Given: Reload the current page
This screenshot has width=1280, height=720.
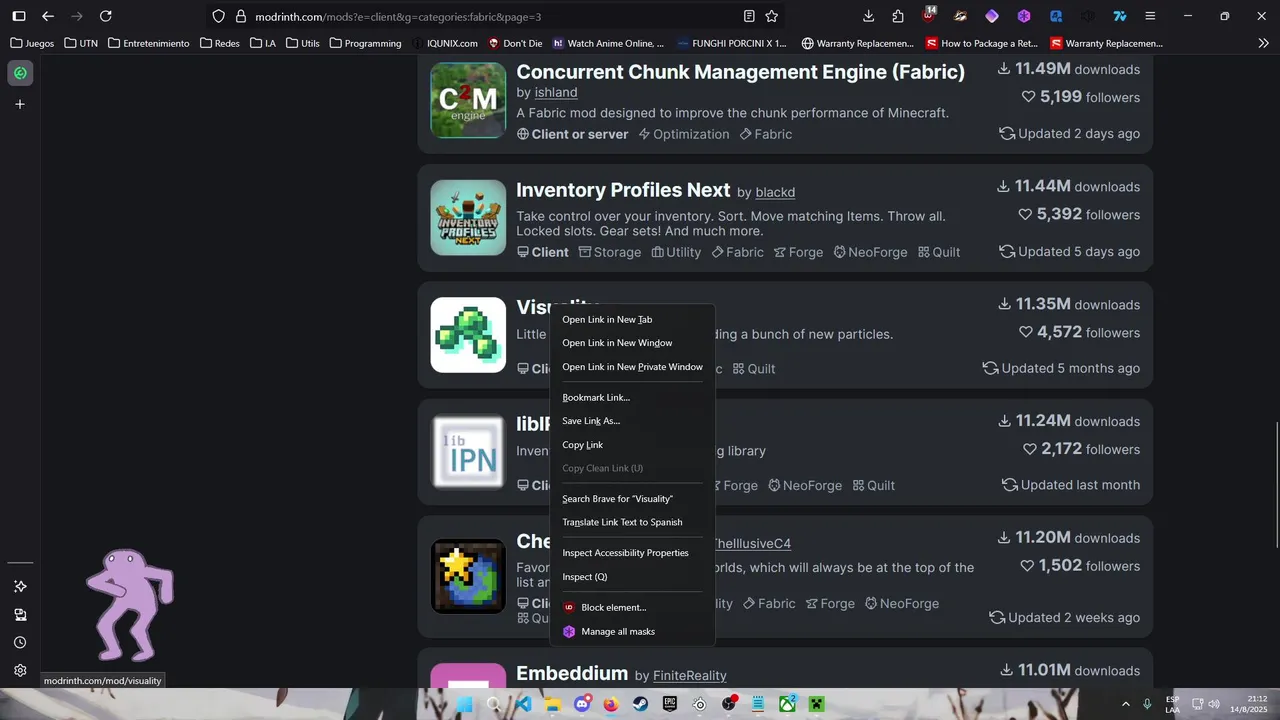Looking at the screenshot, I should coord(106,16).
